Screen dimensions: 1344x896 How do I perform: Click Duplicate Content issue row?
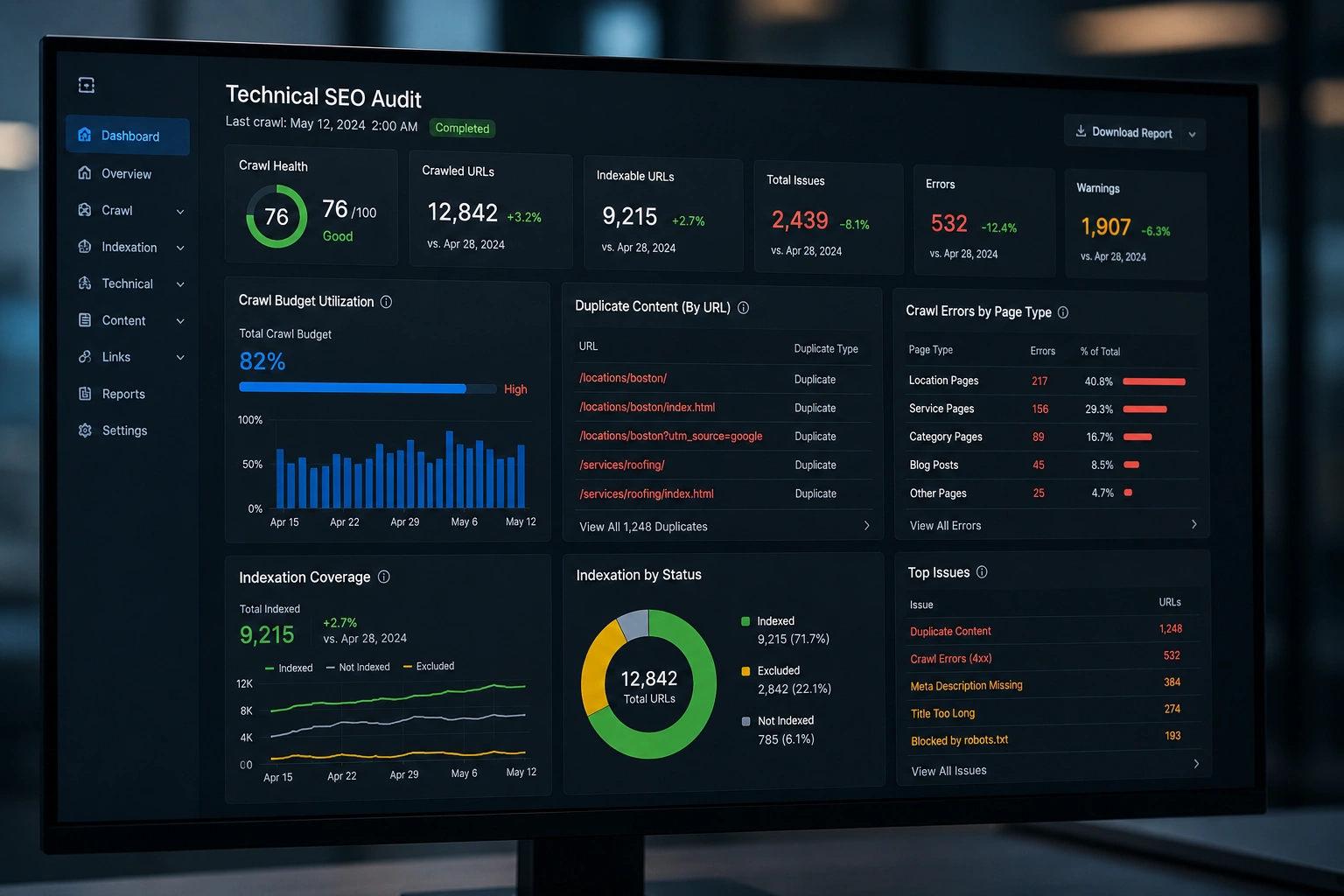[x=1046, y=630]
